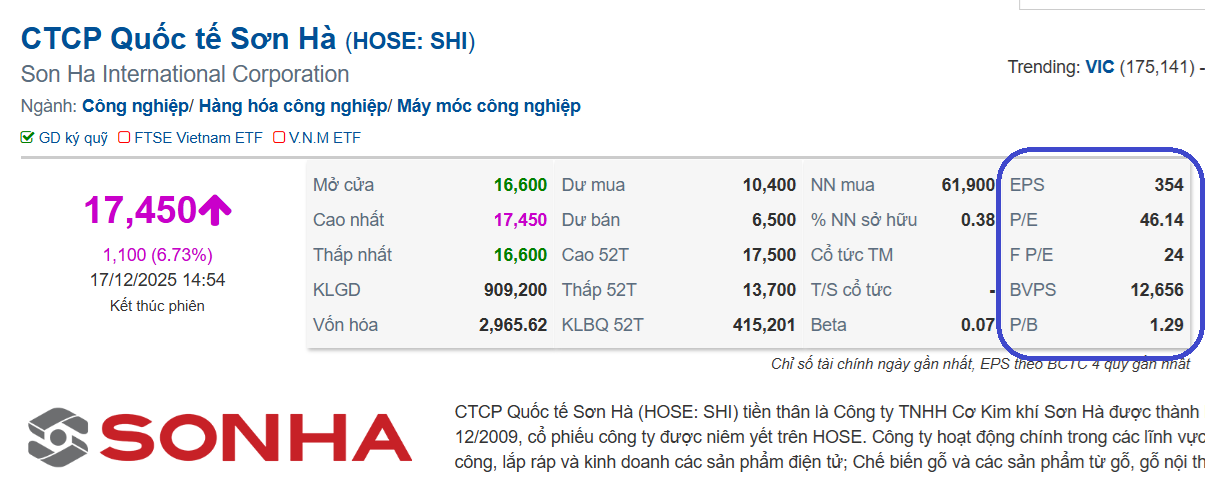Open the Công nghiệp industry link
The image size is (1205, 500).
[x=135, y=106]
